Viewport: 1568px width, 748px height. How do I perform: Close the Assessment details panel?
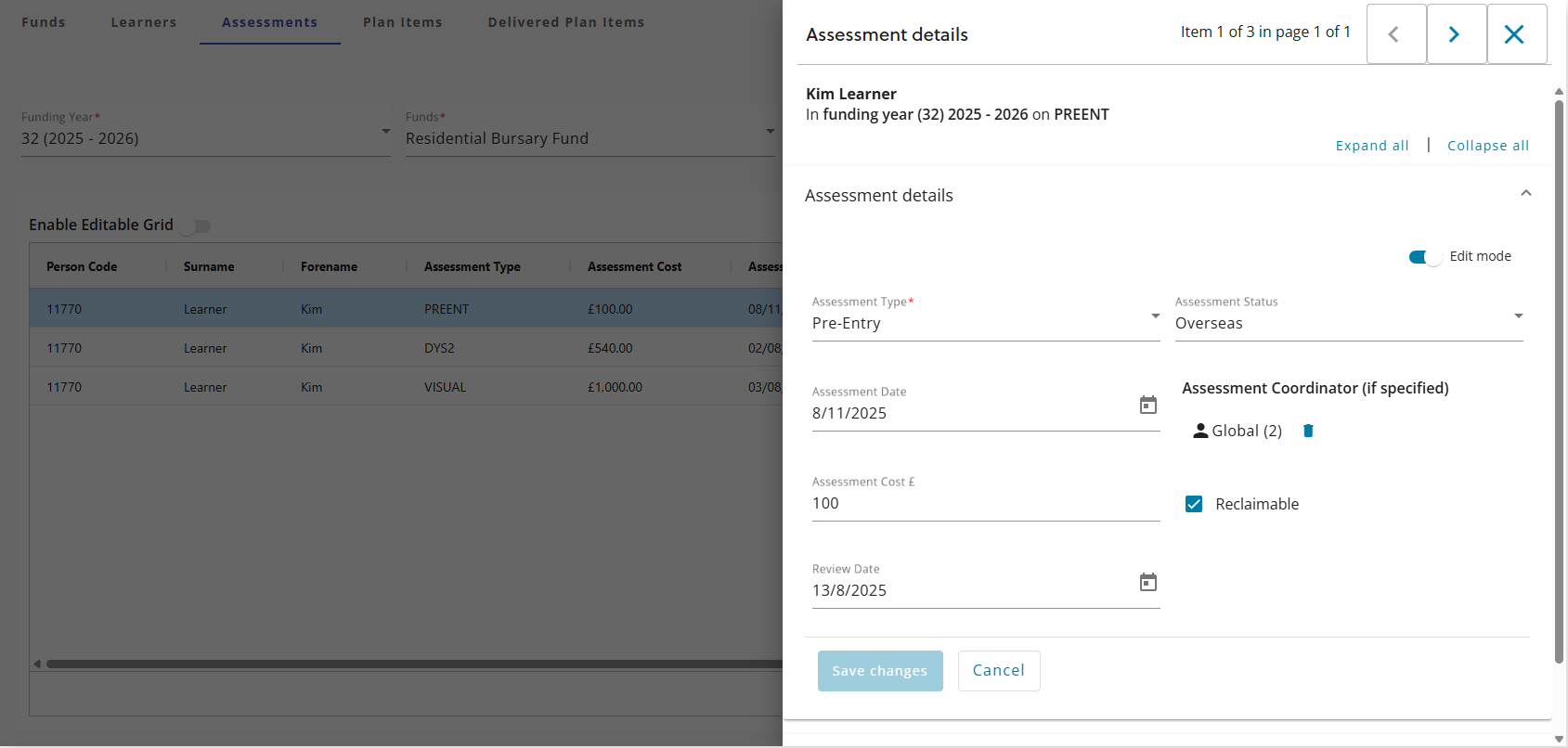pyautogui.click(x=1515, y=34)
